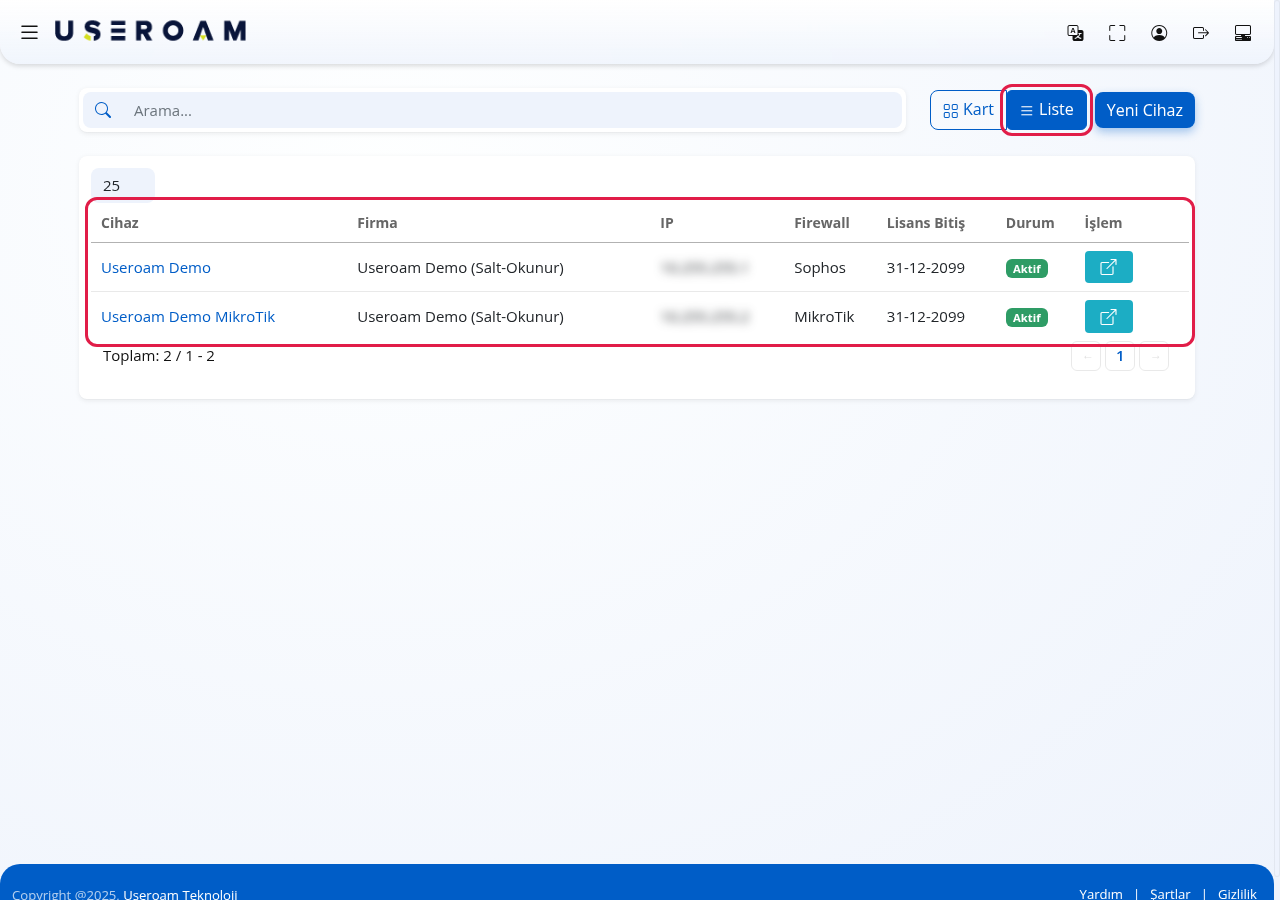Click the logout icon in header
Viewport: 1280px width, 900px height.
[1201, 33]
